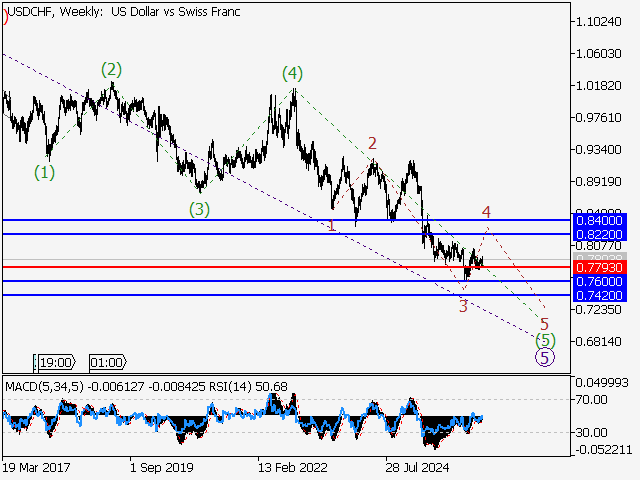Select the 0.84000 blue price level tag

click(600, 220)
